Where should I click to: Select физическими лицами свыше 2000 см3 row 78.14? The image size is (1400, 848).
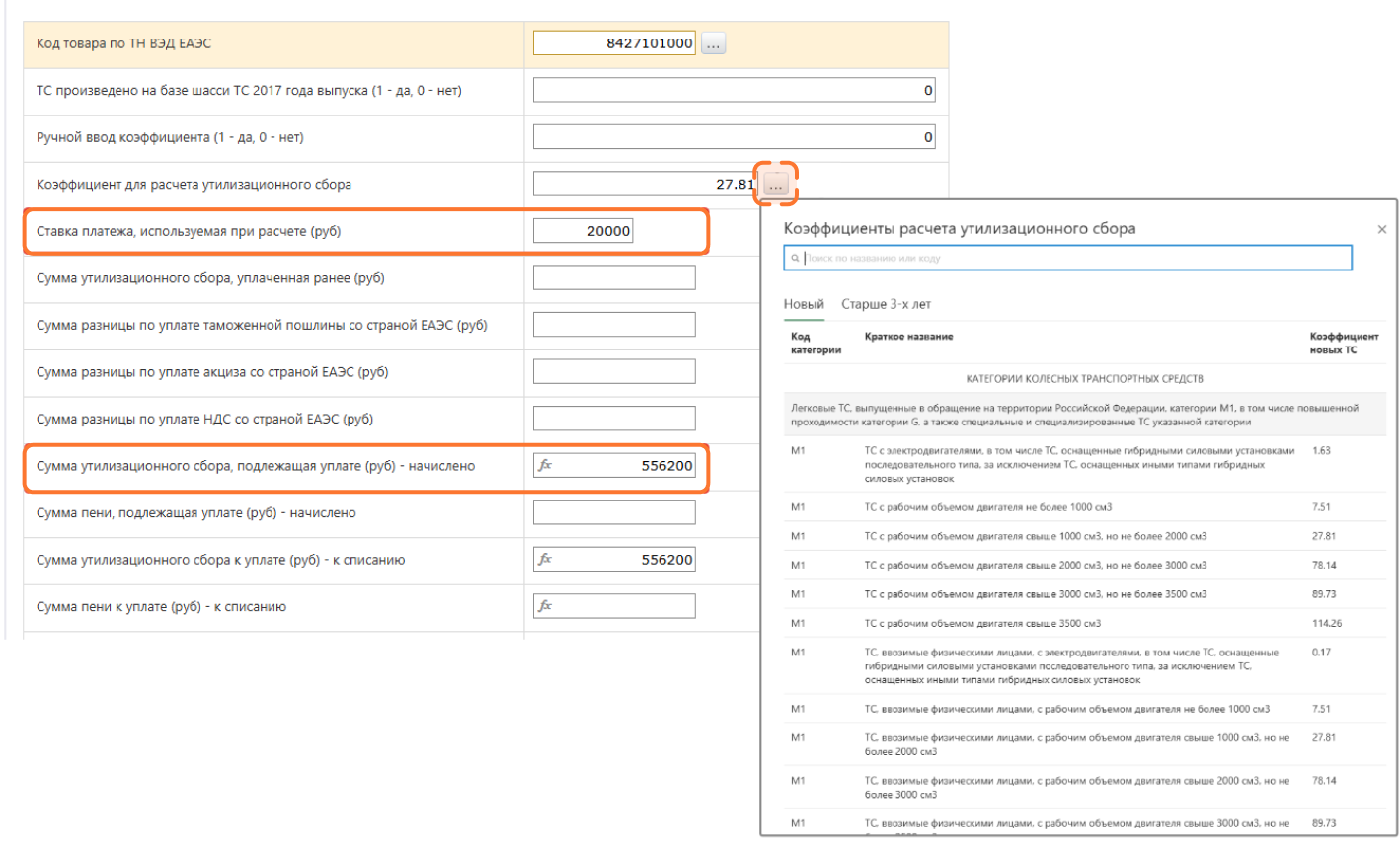(x=1085, y=787)
